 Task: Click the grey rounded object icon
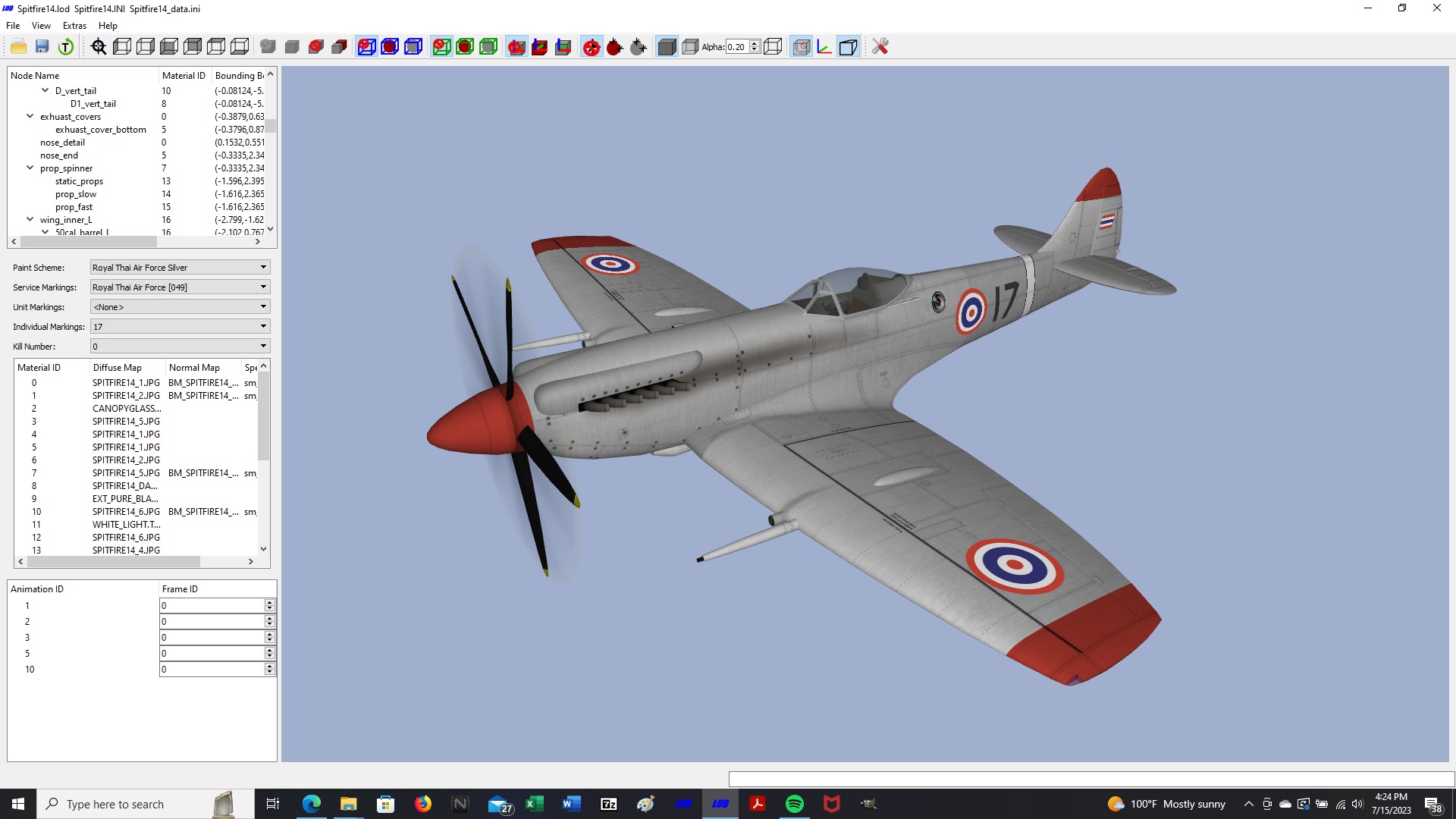pos(268,47)
